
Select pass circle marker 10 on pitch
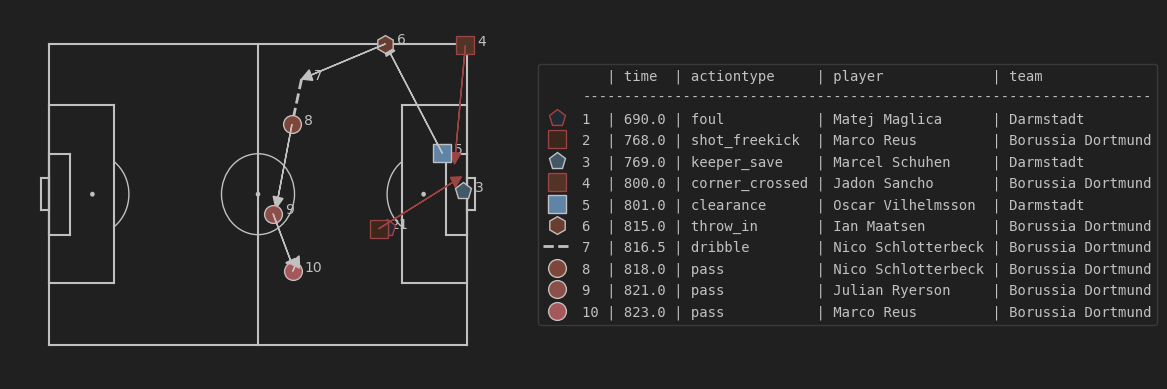294,271
